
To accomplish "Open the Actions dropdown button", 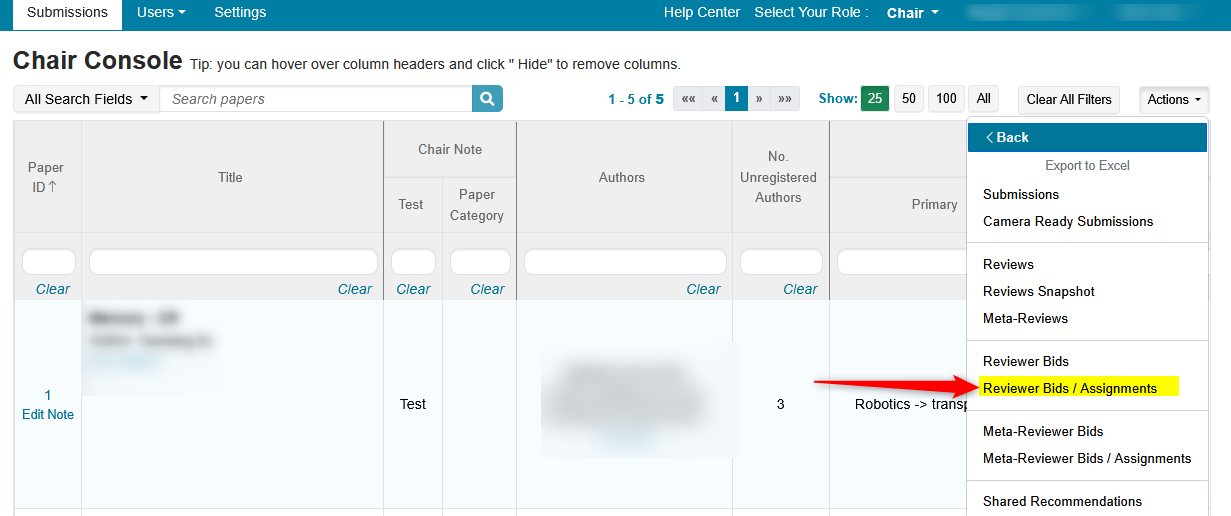I will click(x=1173, y=99).
